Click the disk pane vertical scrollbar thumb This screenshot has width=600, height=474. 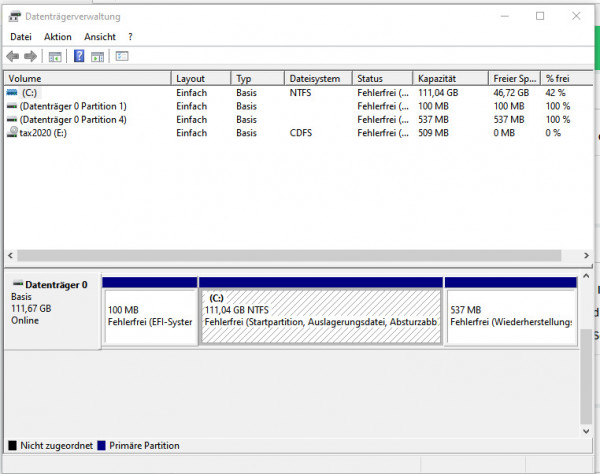pyautogui.click(x=586, y=376)
